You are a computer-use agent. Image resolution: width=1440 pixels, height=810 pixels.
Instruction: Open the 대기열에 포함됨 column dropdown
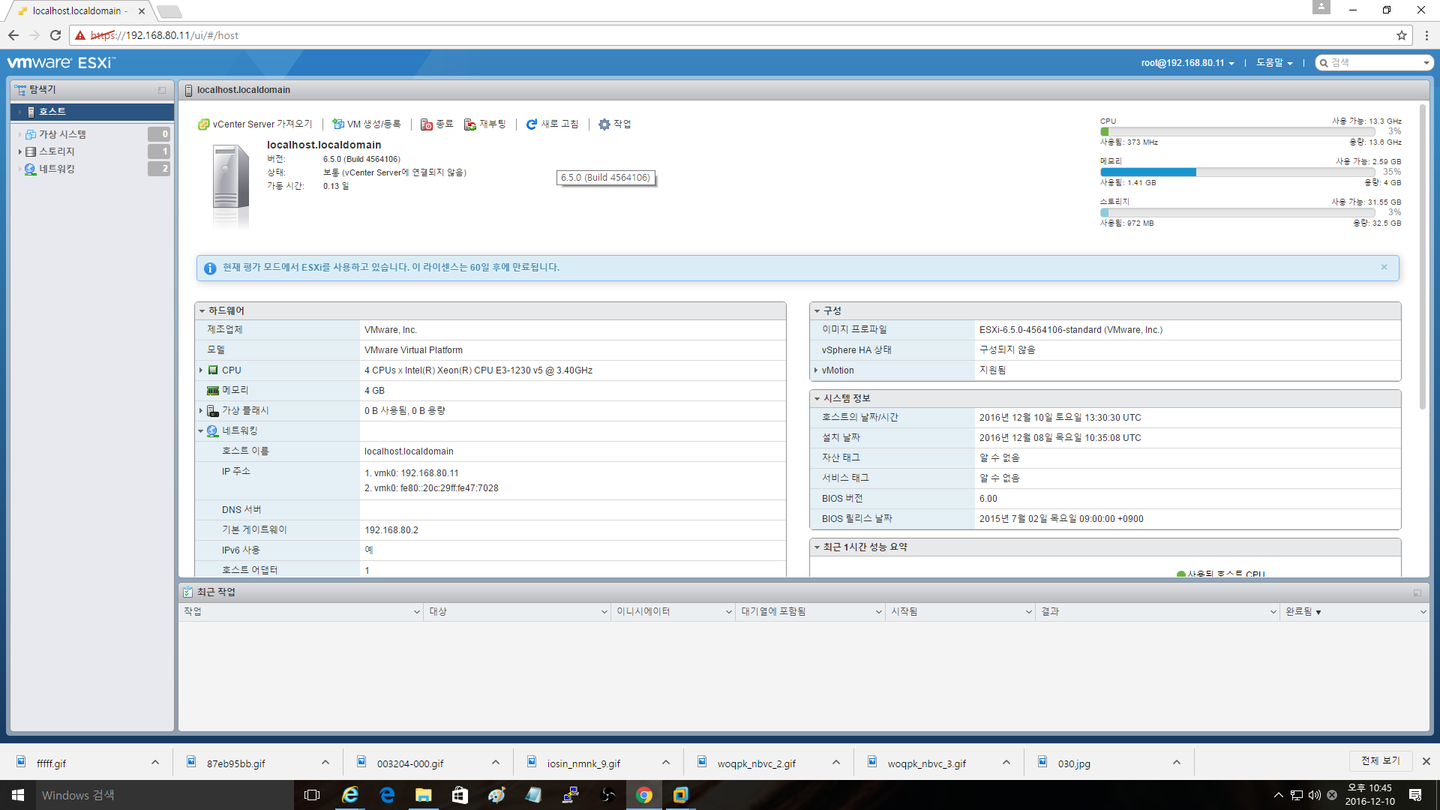(x=878, y=611)
